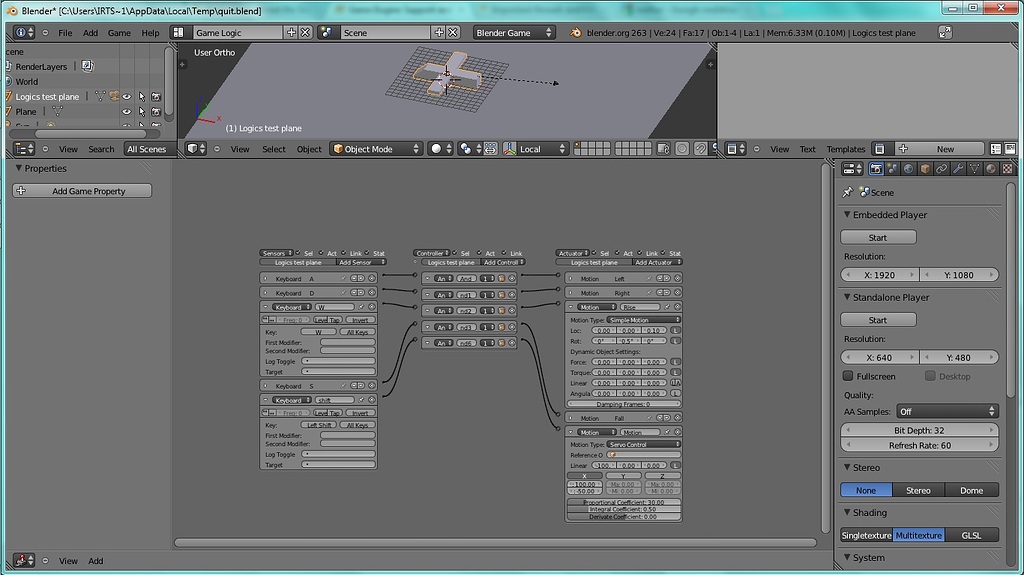The height and width of the screenshot is (575, 1024).
Task: Open the Object properties tab (cube icon)
Action: click(x=925, y=169)
